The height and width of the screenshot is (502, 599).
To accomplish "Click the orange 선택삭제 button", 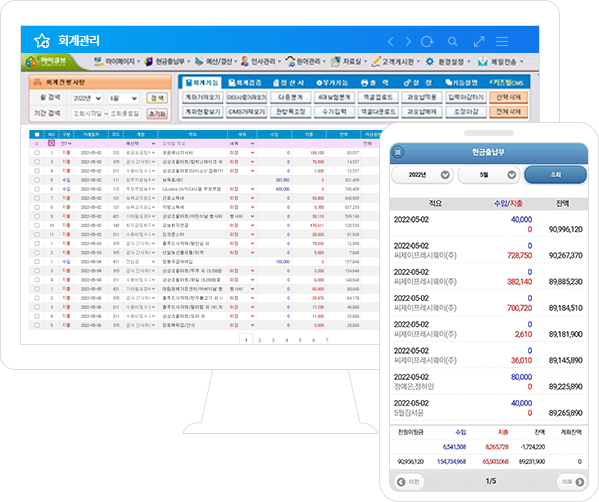I will [508, 97].
